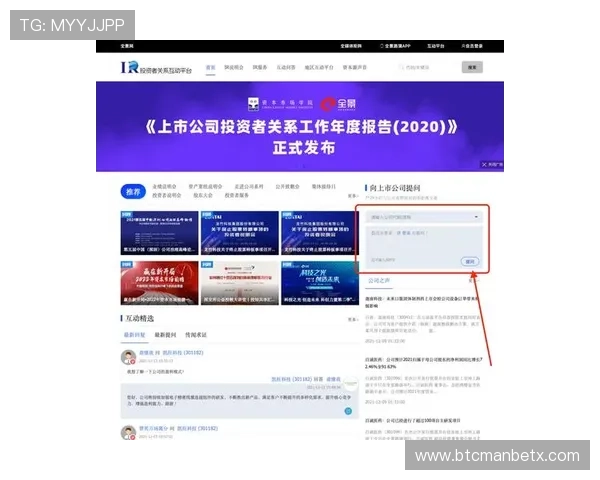The height and width of the screenshot is (480, 600).
Task: Select the 业绩说明会 category
Action: click(164, 186)
